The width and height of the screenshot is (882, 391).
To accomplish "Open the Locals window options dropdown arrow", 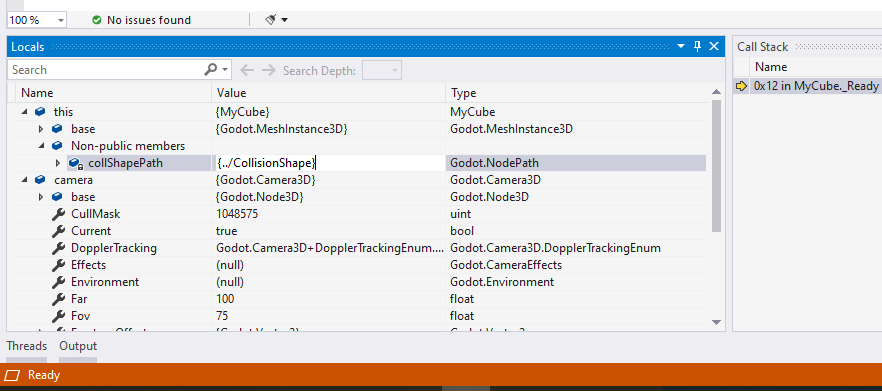I will coord(681,47).
